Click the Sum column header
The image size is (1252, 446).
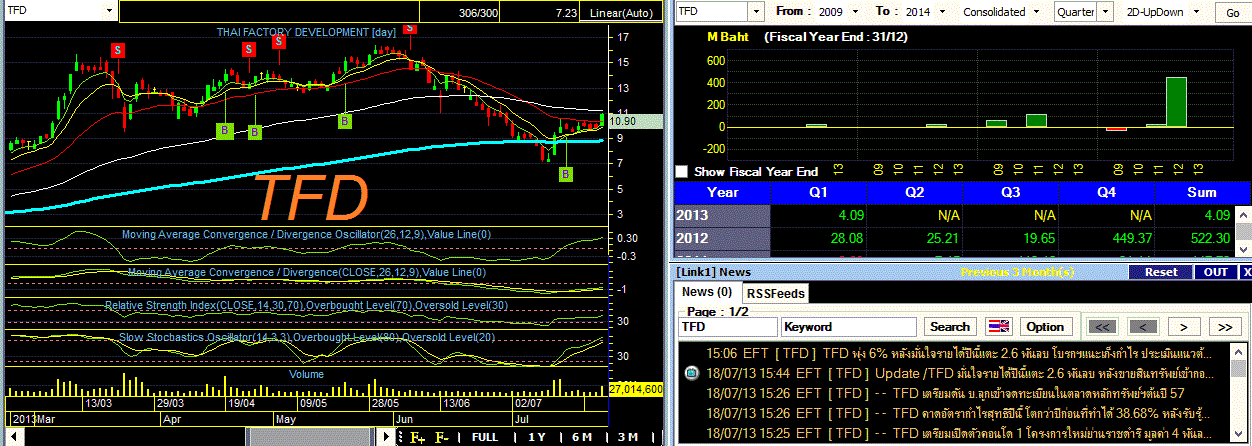click(x=1201, y=192)
